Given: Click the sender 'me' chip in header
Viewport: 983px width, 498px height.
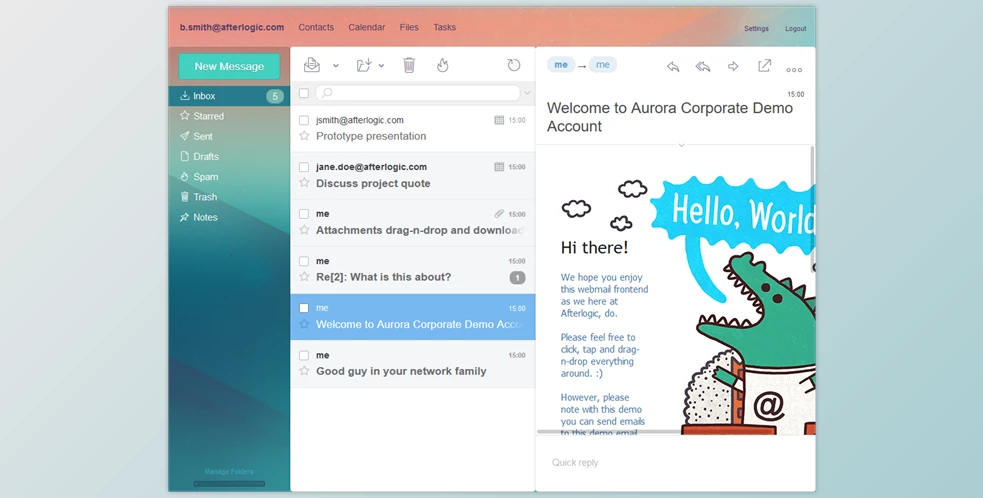Looking at the screenshot, I should pos(561,65).
